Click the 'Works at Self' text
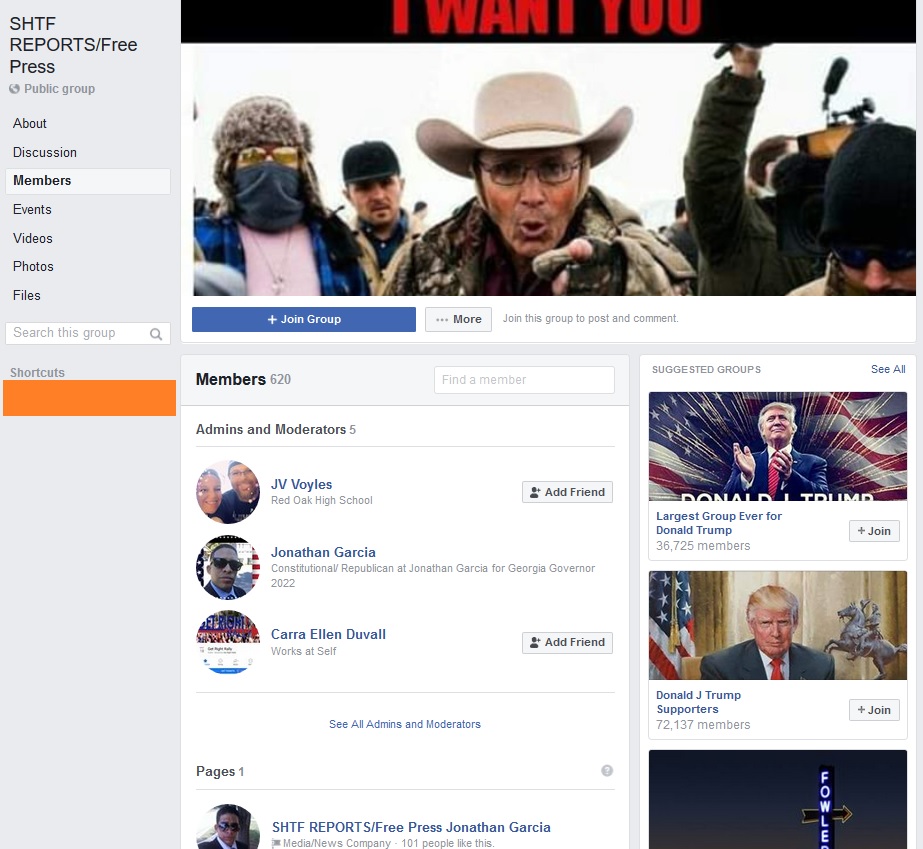The image size is (923, 849). pyautogui.click(x=303, y=651)
